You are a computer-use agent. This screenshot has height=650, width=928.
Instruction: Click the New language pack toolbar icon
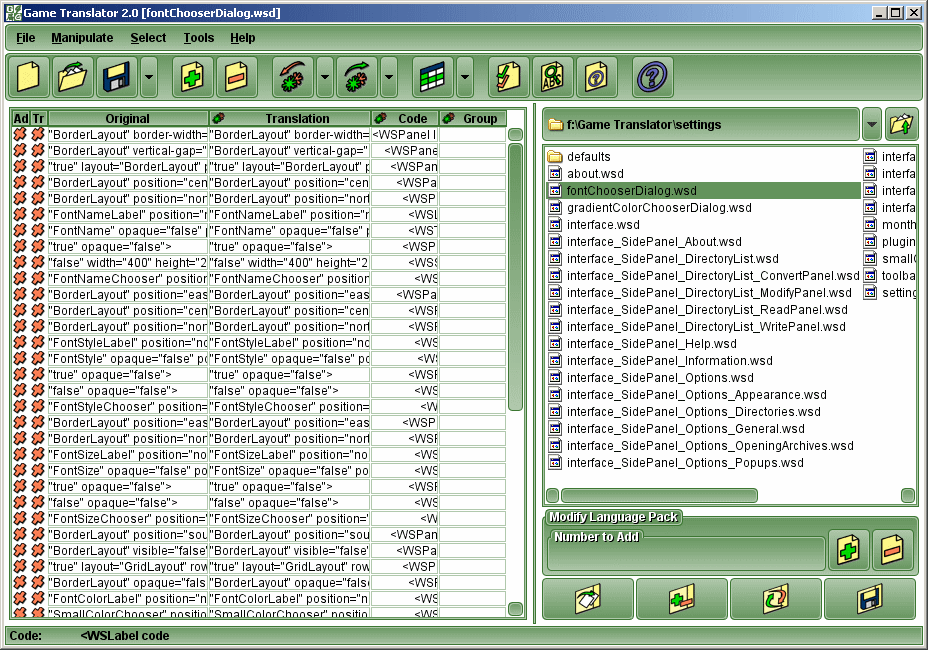point(29,77)
